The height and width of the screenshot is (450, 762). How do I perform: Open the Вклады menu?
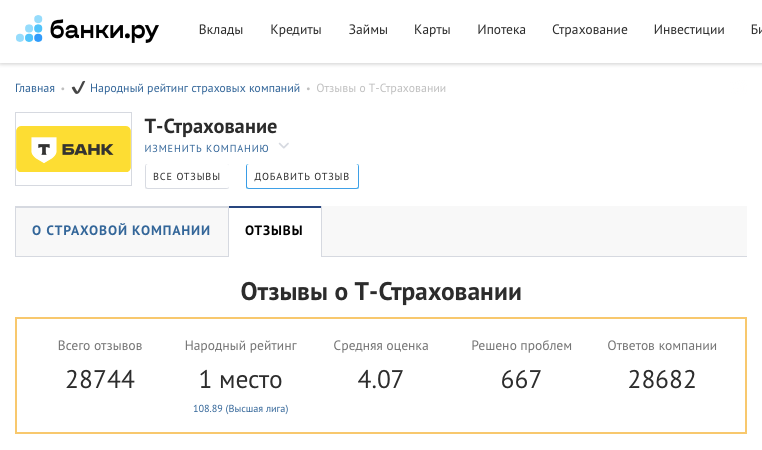click(221, 30)
